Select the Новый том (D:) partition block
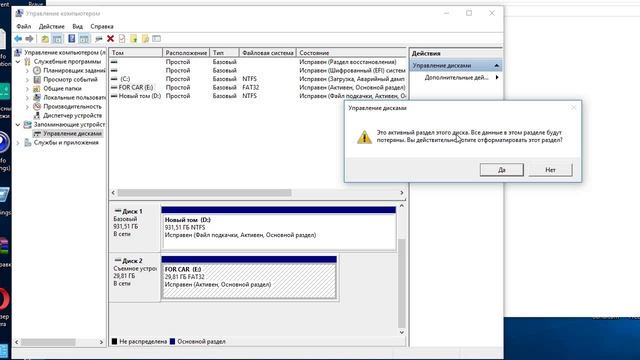Screen dimensions: 640x360 pos(278,228)
